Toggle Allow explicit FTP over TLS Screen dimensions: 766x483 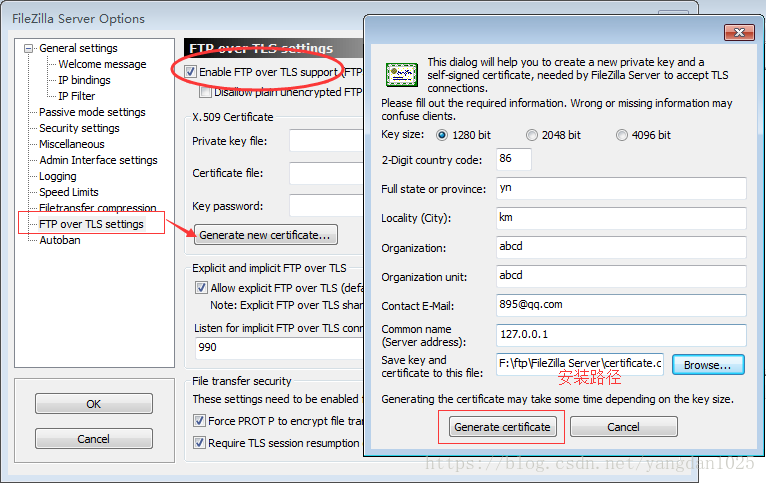201,288
